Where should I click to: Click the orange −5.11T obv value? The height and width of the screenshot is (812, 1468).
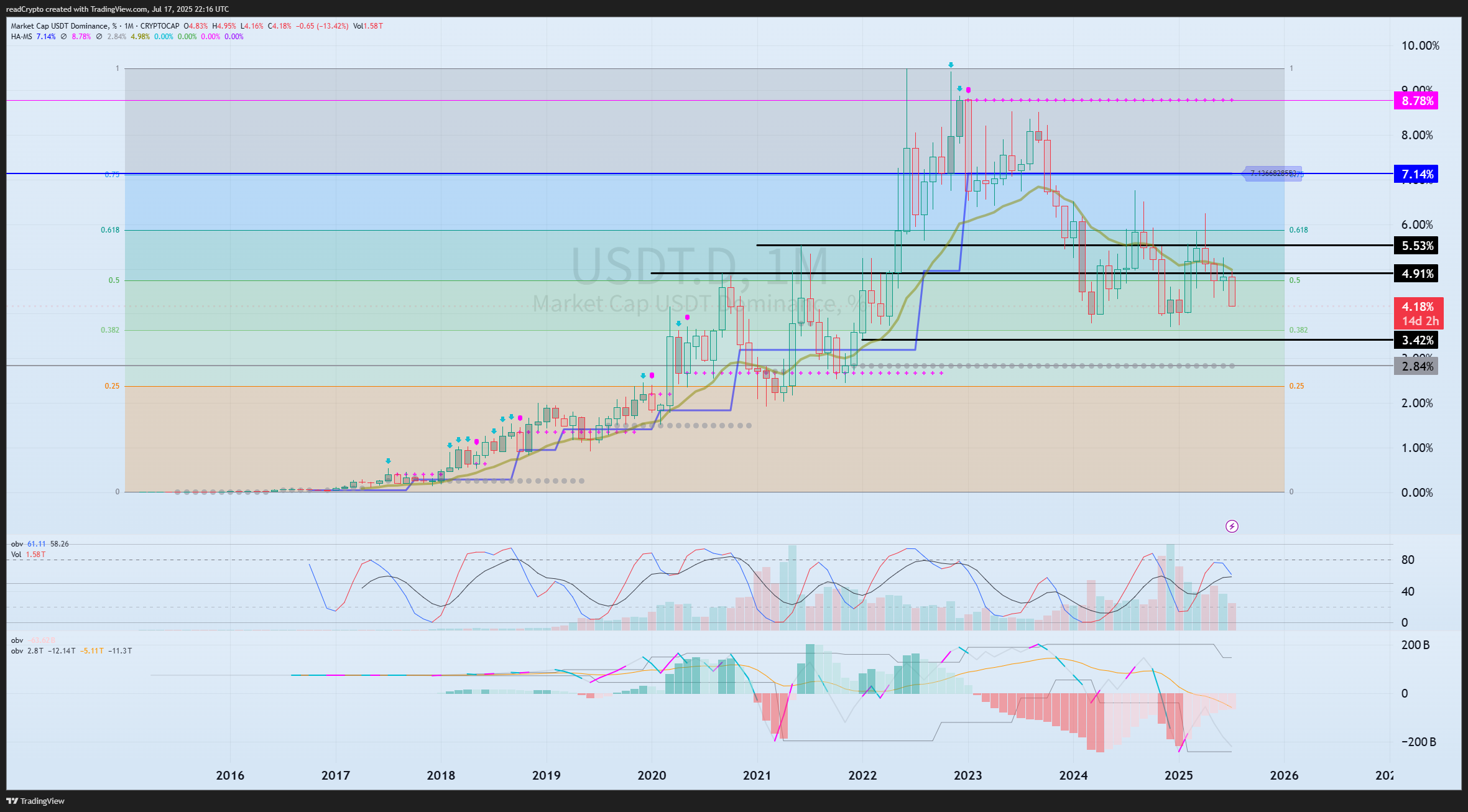click(92, 651)
